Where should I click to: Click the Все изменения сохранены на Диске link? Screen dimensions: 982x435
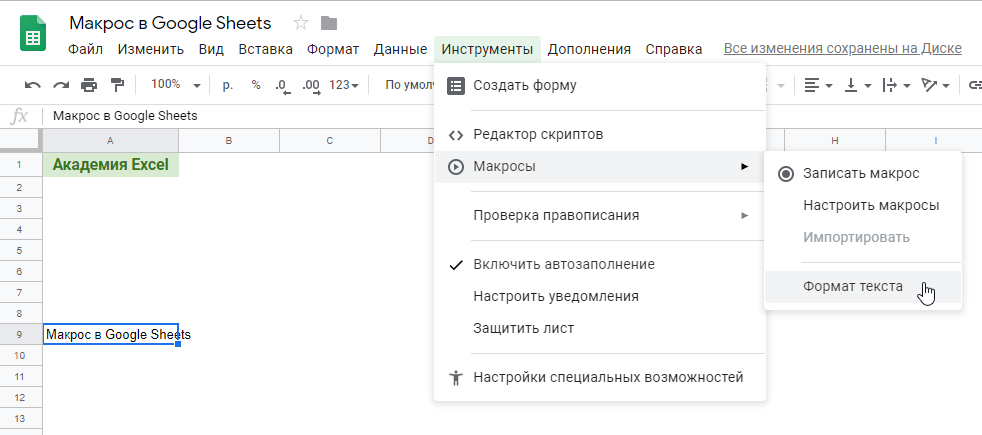tap(842, 48)
